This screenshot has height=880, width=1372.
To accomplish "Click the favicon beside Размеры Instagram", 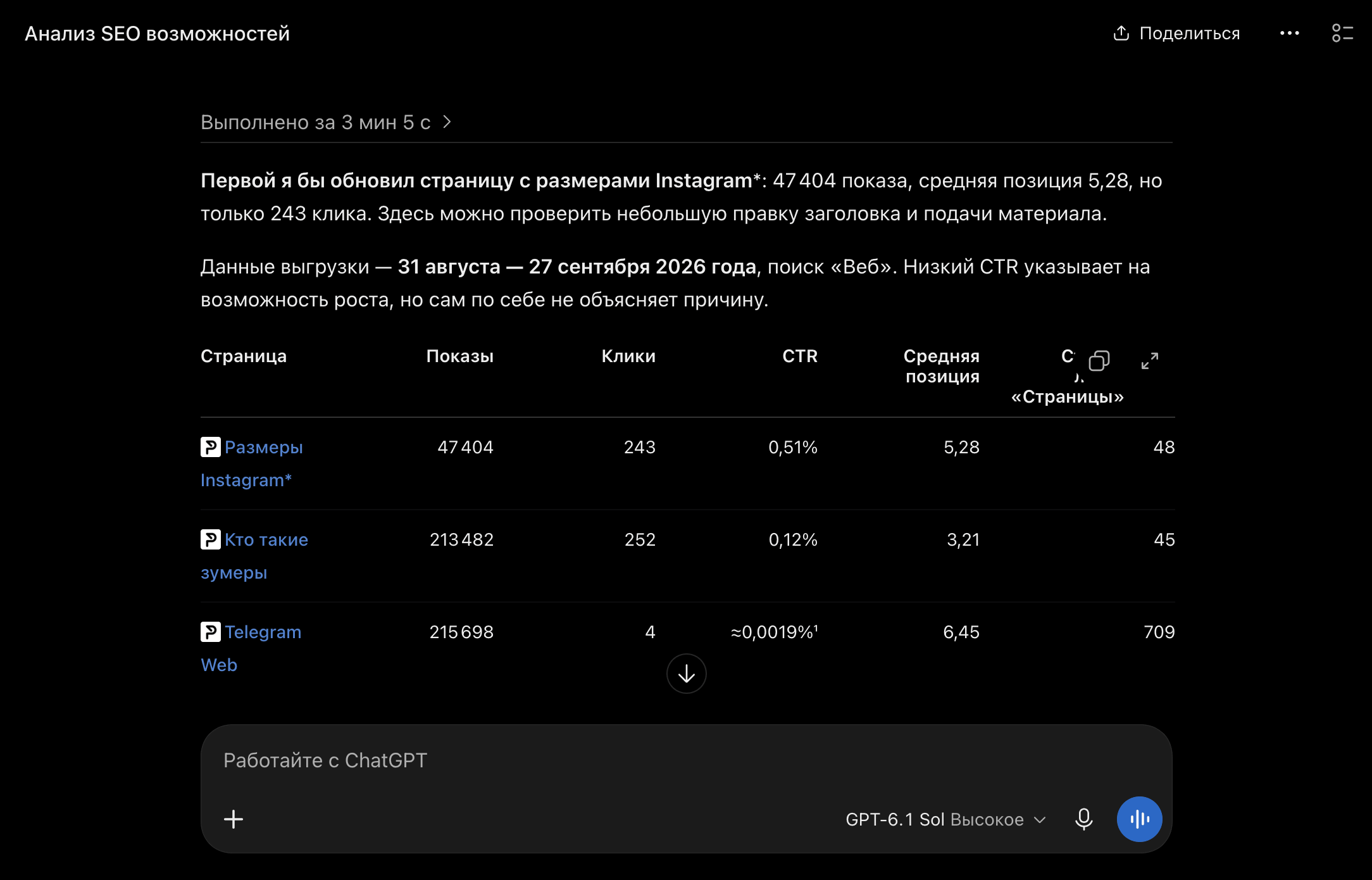I will click(211, 447).
